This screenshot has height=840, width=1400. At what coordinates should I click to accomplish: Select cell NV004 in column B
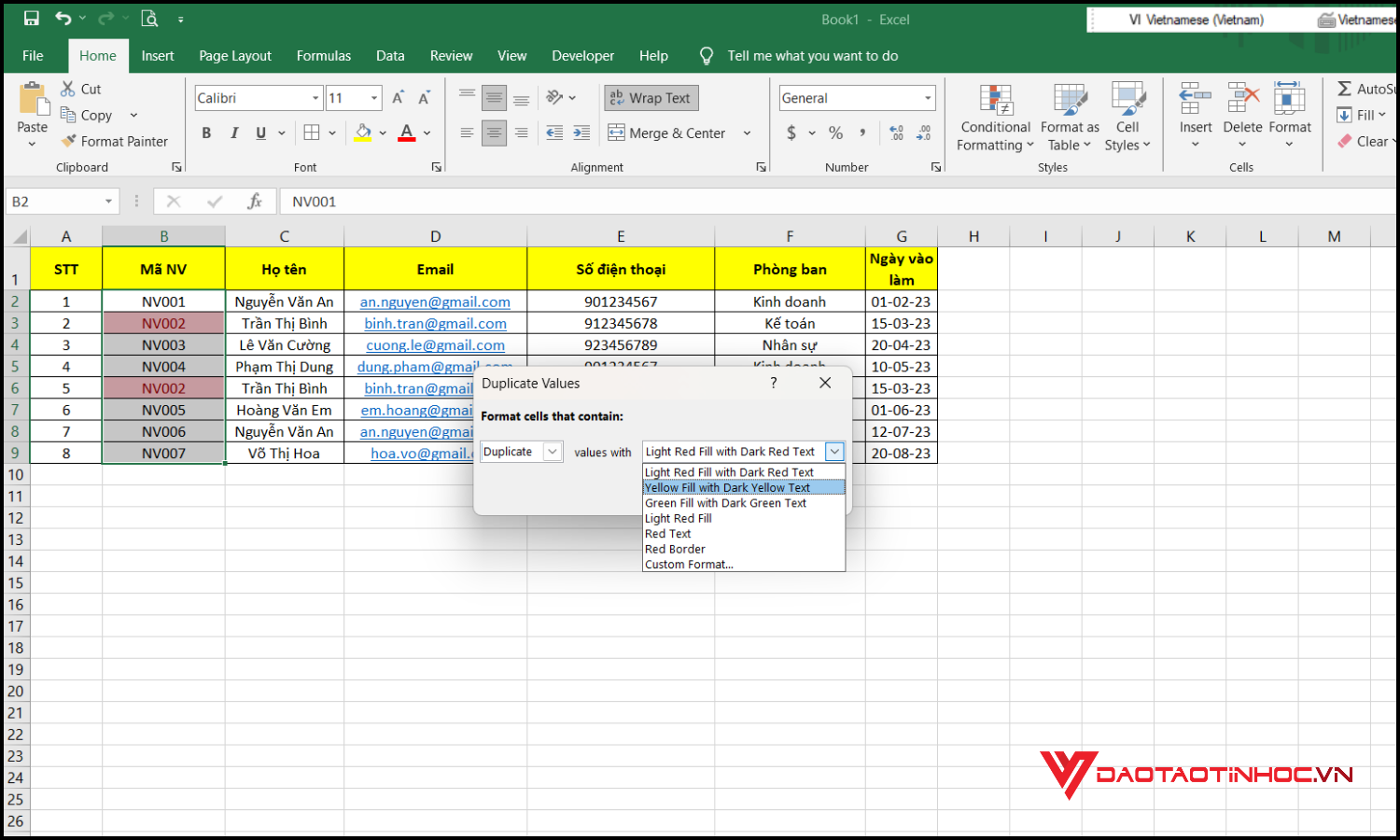pyautogui.click(x=163, y=367)
